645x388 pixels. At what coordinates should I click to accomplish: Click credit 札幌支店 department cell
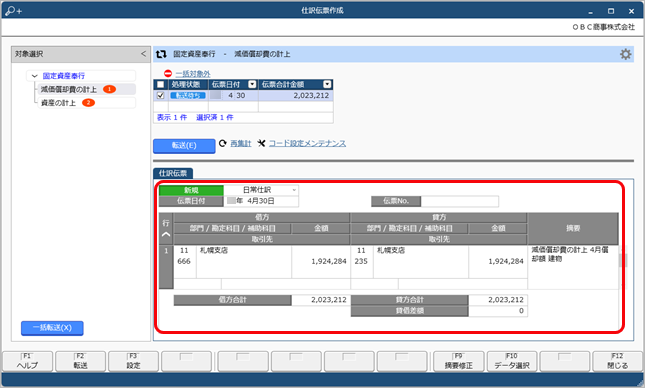[391, 250]
